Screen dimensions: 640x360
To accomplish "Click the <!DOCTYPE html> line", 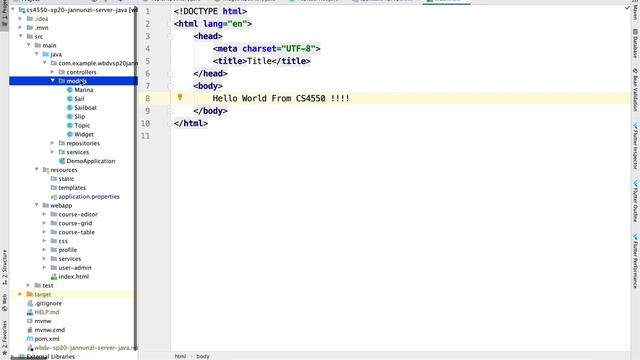I will point(210,11).
